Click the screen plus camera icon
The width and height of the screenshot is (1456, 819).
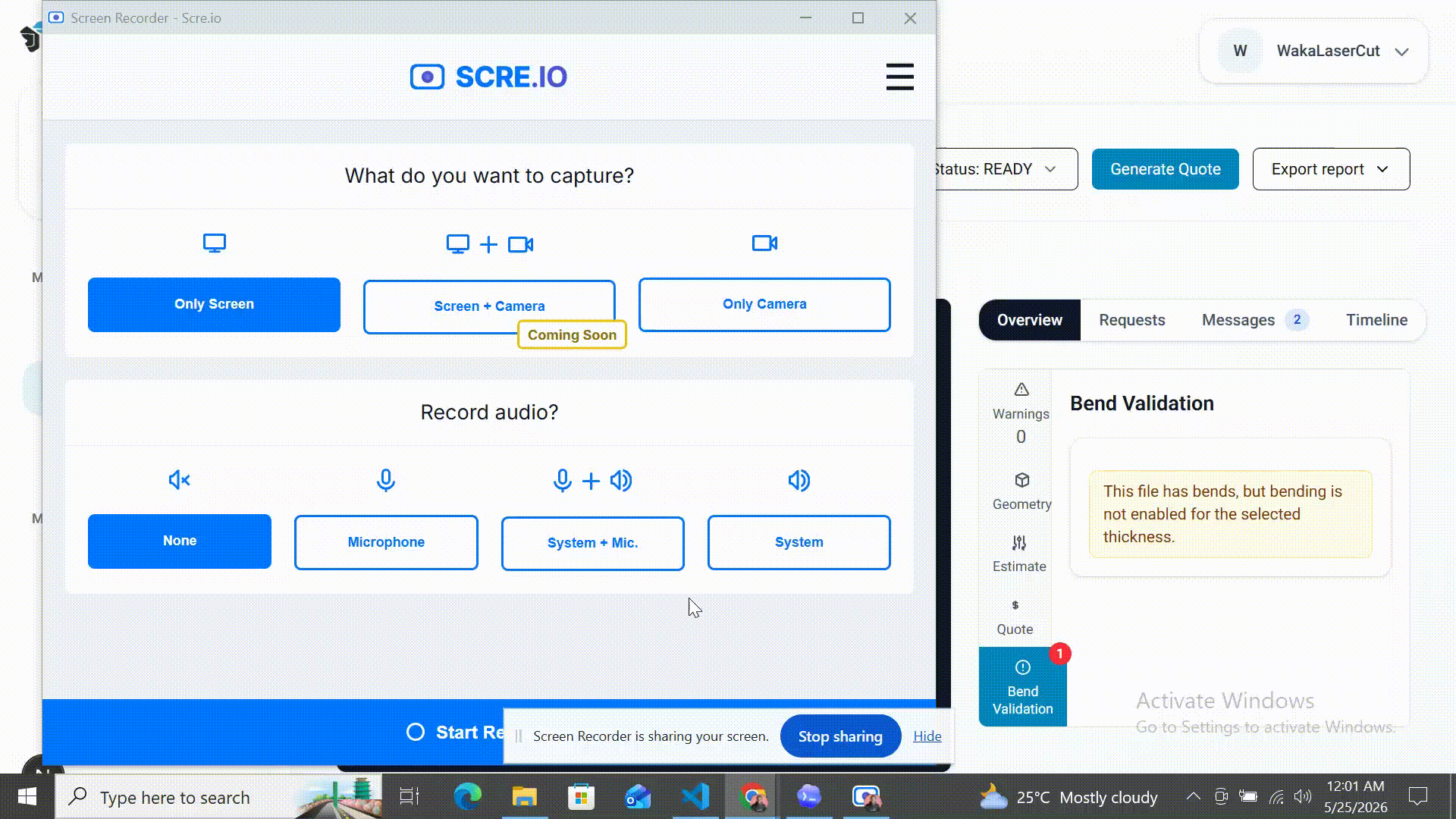pyautogui.click(x=489, y=244)
